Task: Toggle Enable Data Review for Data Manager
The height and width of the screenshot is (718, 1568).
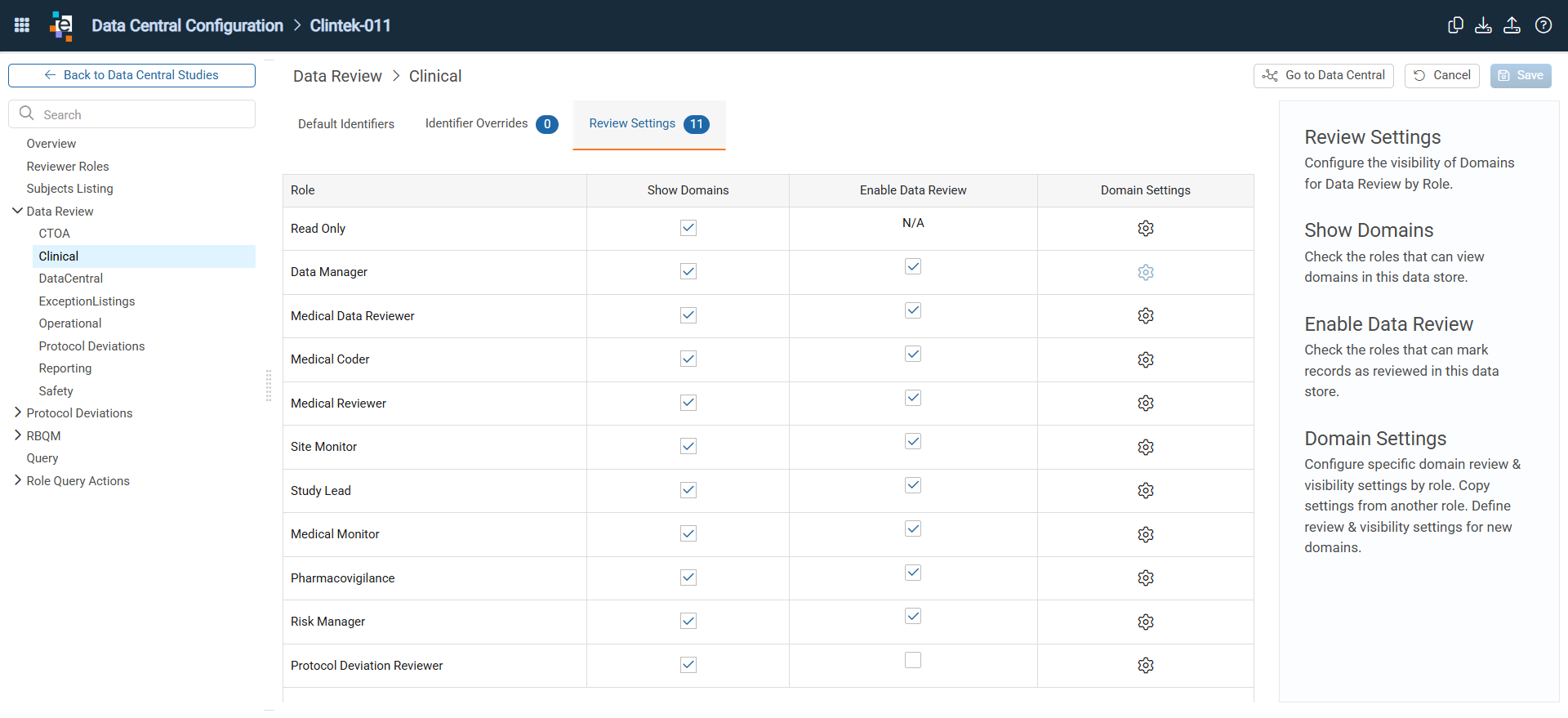Action: coord(913,266)
